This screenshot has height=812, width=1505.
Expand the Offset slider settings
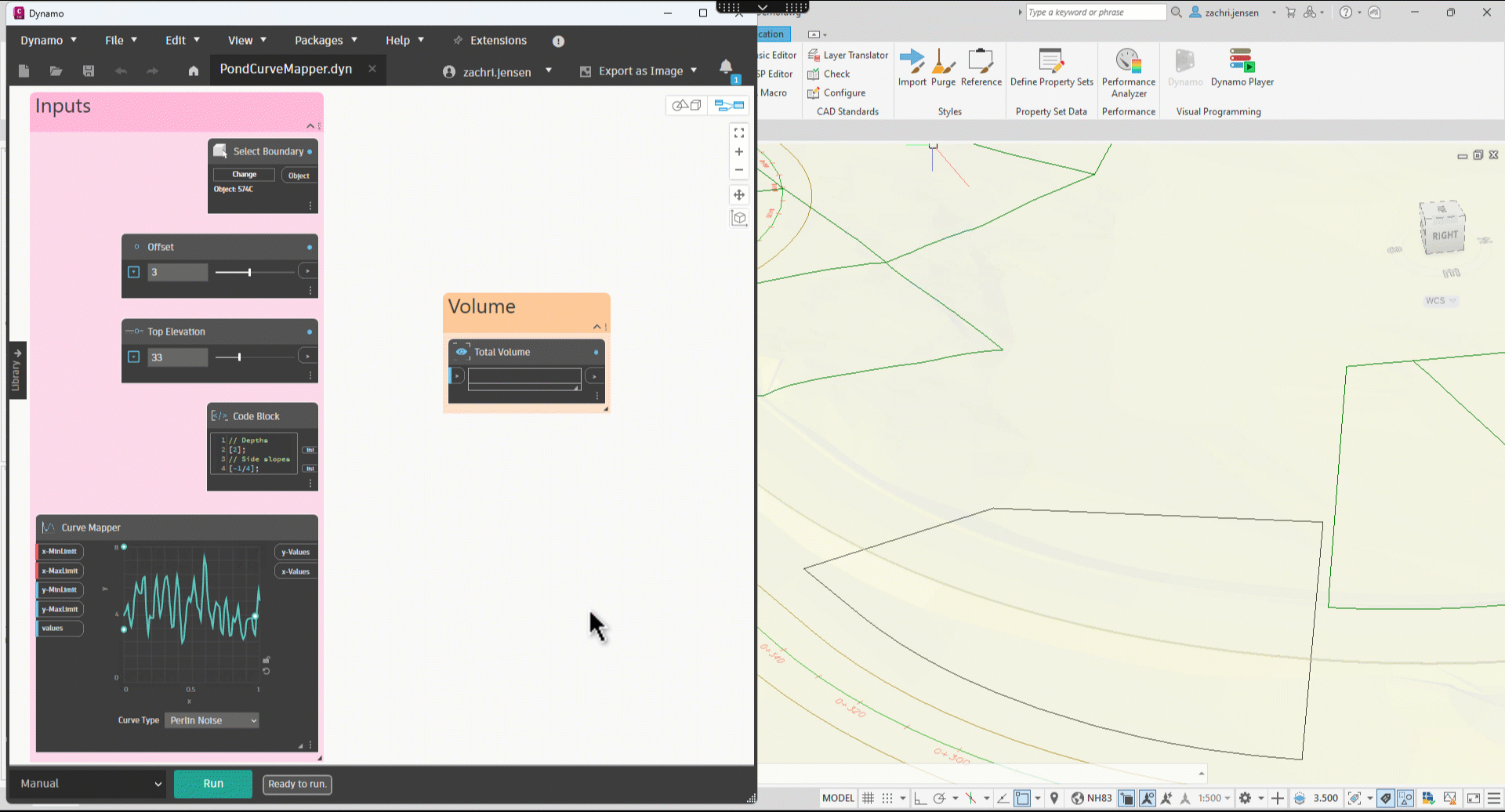point(134,272)
